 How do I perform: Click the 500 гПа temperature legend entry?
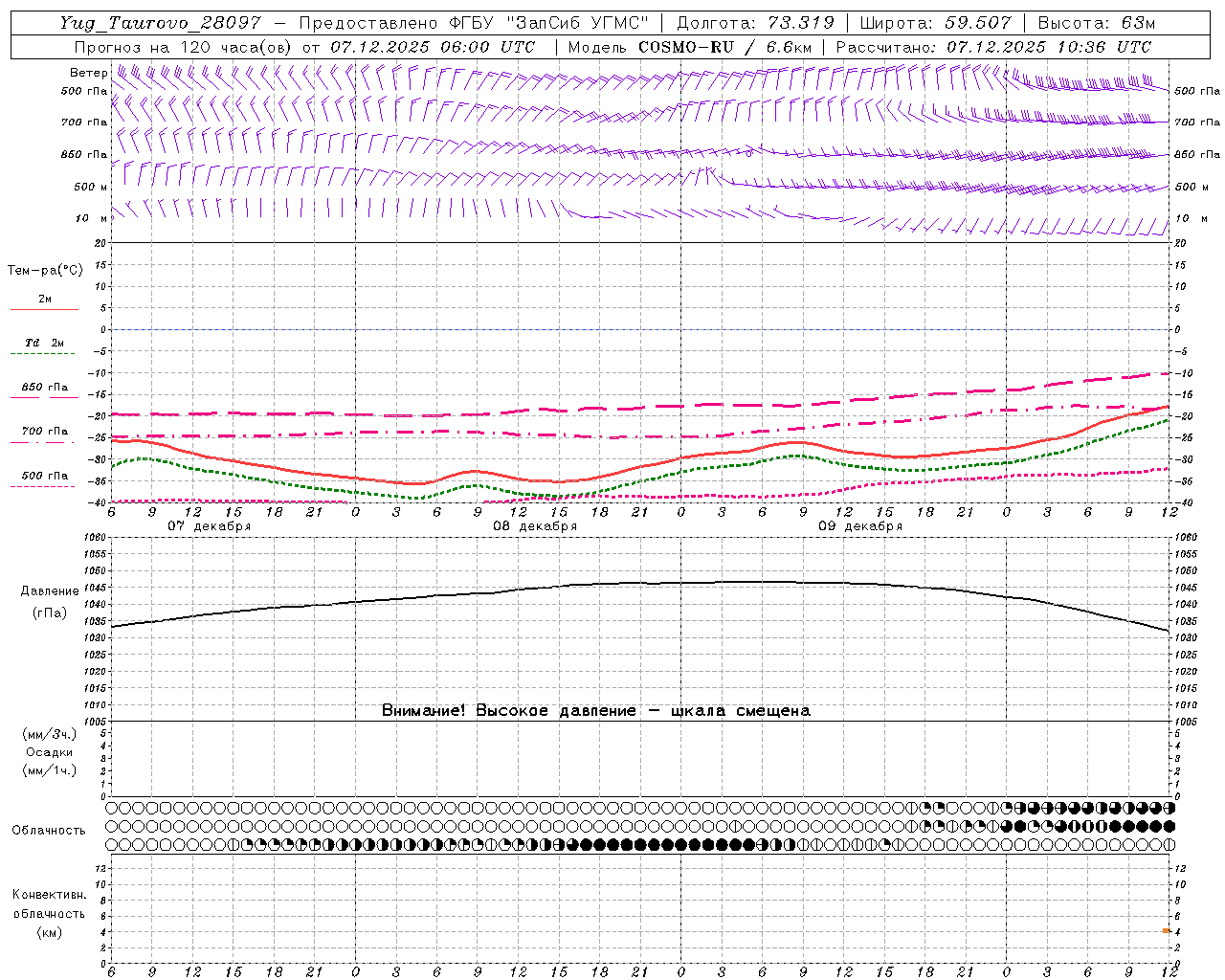(x=44, y=476)
